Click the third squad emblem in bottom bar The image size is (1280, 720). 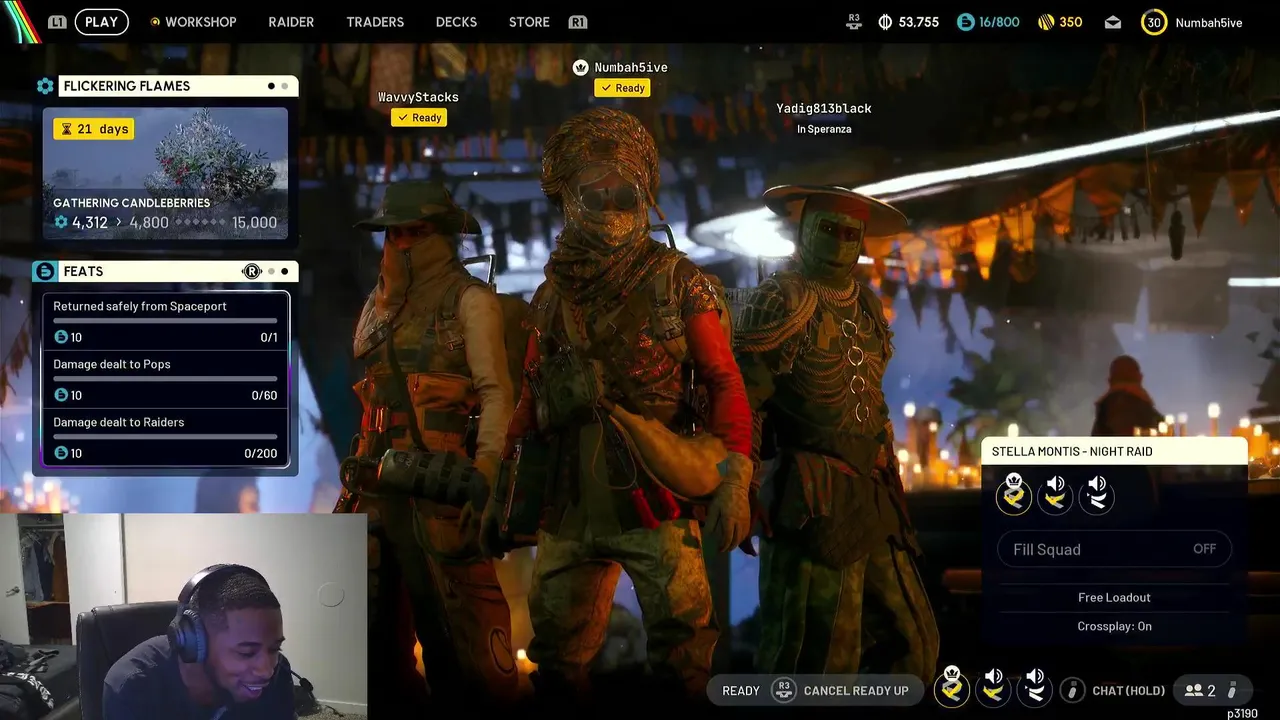point(1035,688)
